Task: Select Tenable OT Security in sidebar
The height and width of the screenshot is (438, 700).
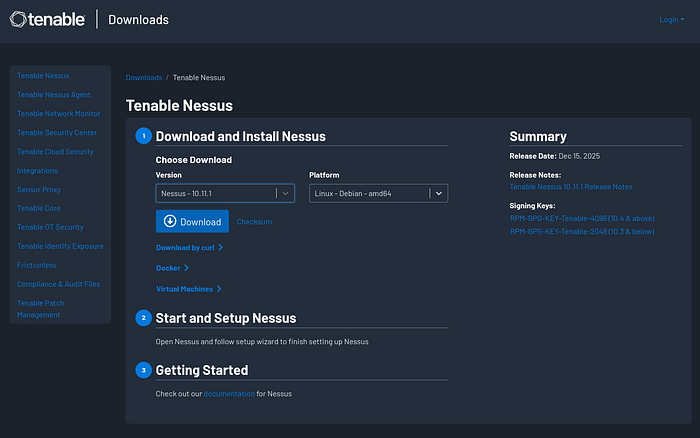Action: [x=50, y=227]
